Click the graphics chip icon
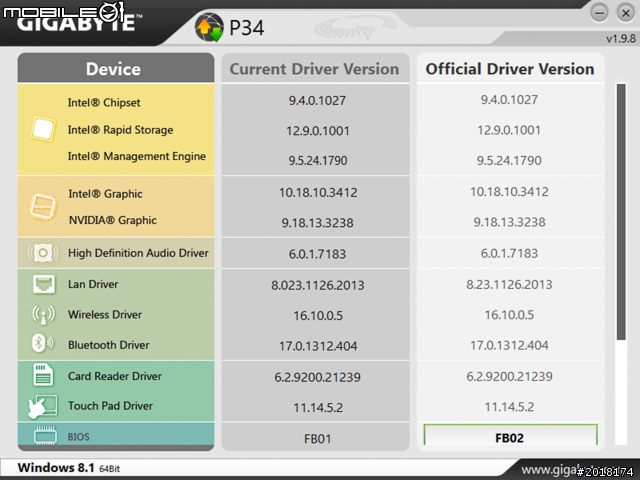 pos(43,207)
